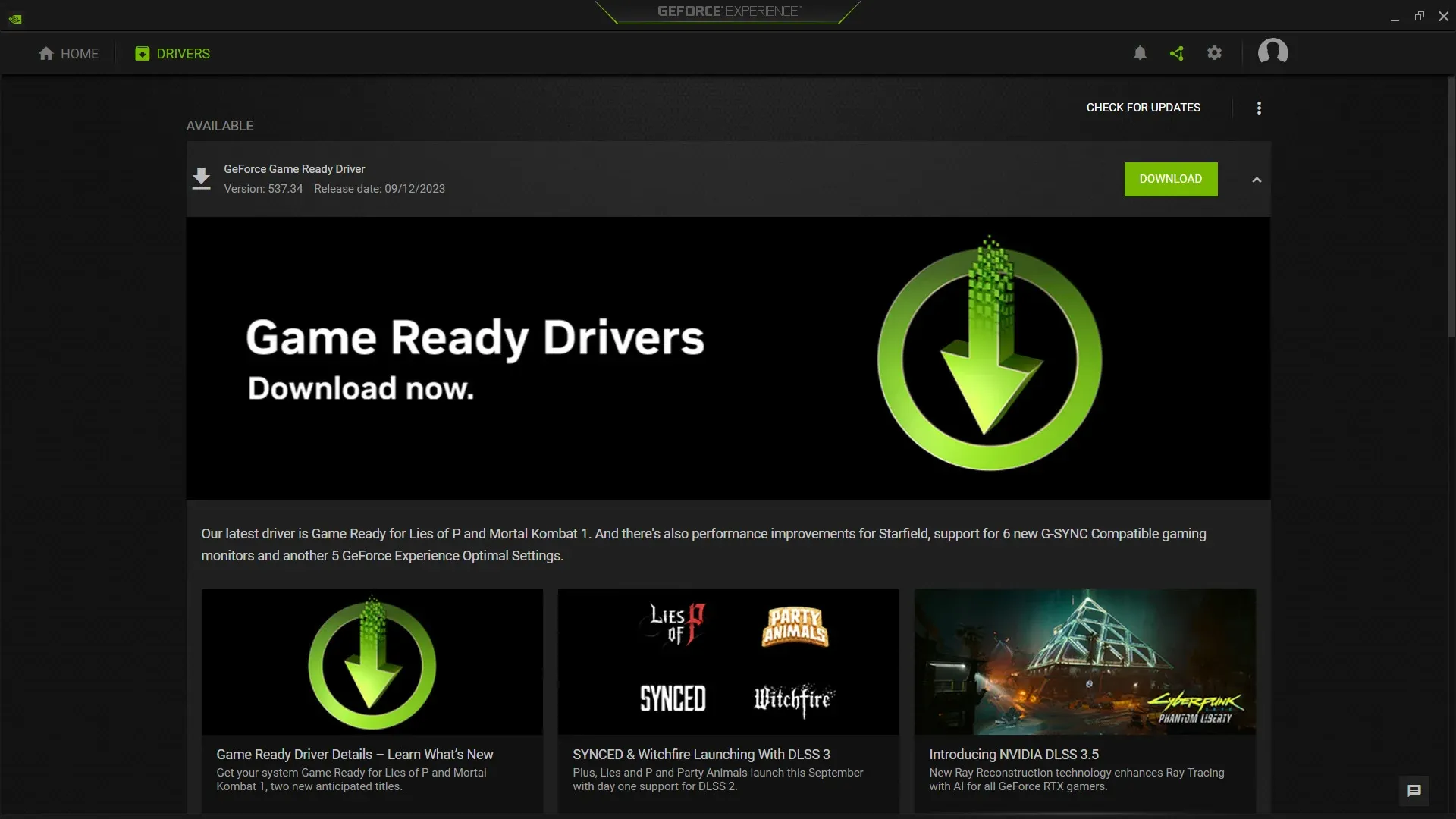The width and height of the screenshot is (1456, 819).
Task: Expand the three-dot more options menu
Action: [1258, 107]
